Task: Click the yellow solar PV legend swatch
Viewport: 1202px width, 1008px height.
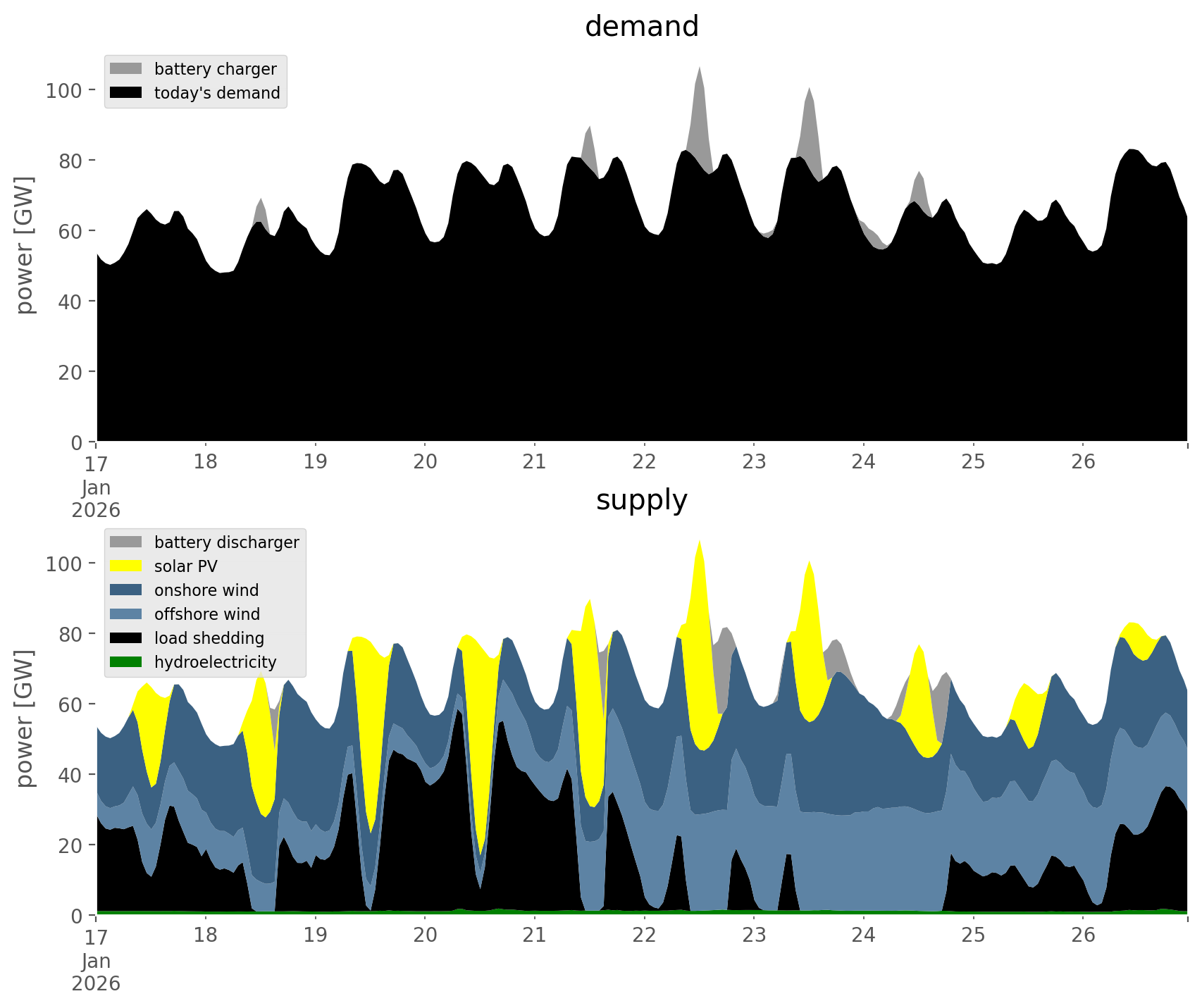Action: pos(126,566)
